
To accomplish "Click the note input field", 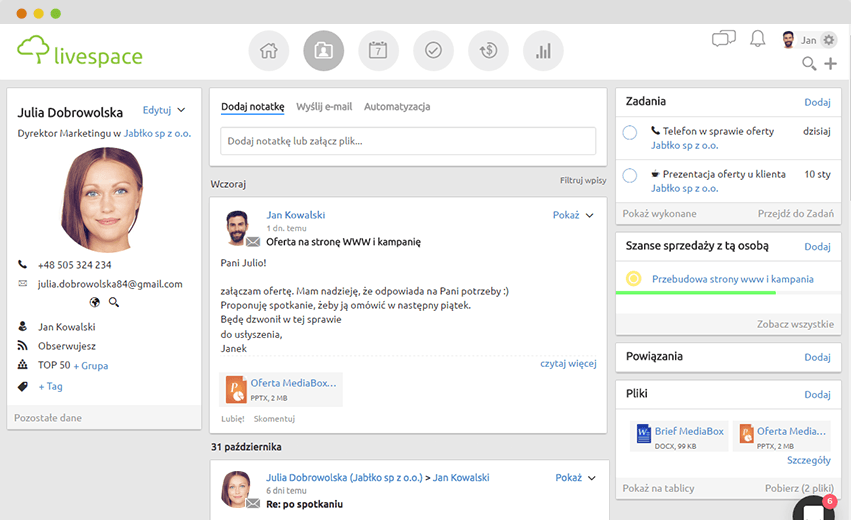I will (408, 141).
